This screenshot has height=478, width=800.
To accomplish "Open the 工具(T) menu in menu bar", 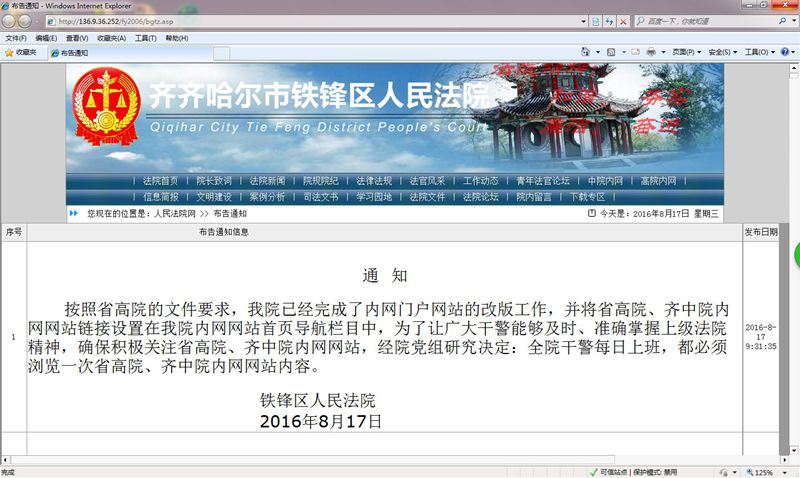I will 145,38.
